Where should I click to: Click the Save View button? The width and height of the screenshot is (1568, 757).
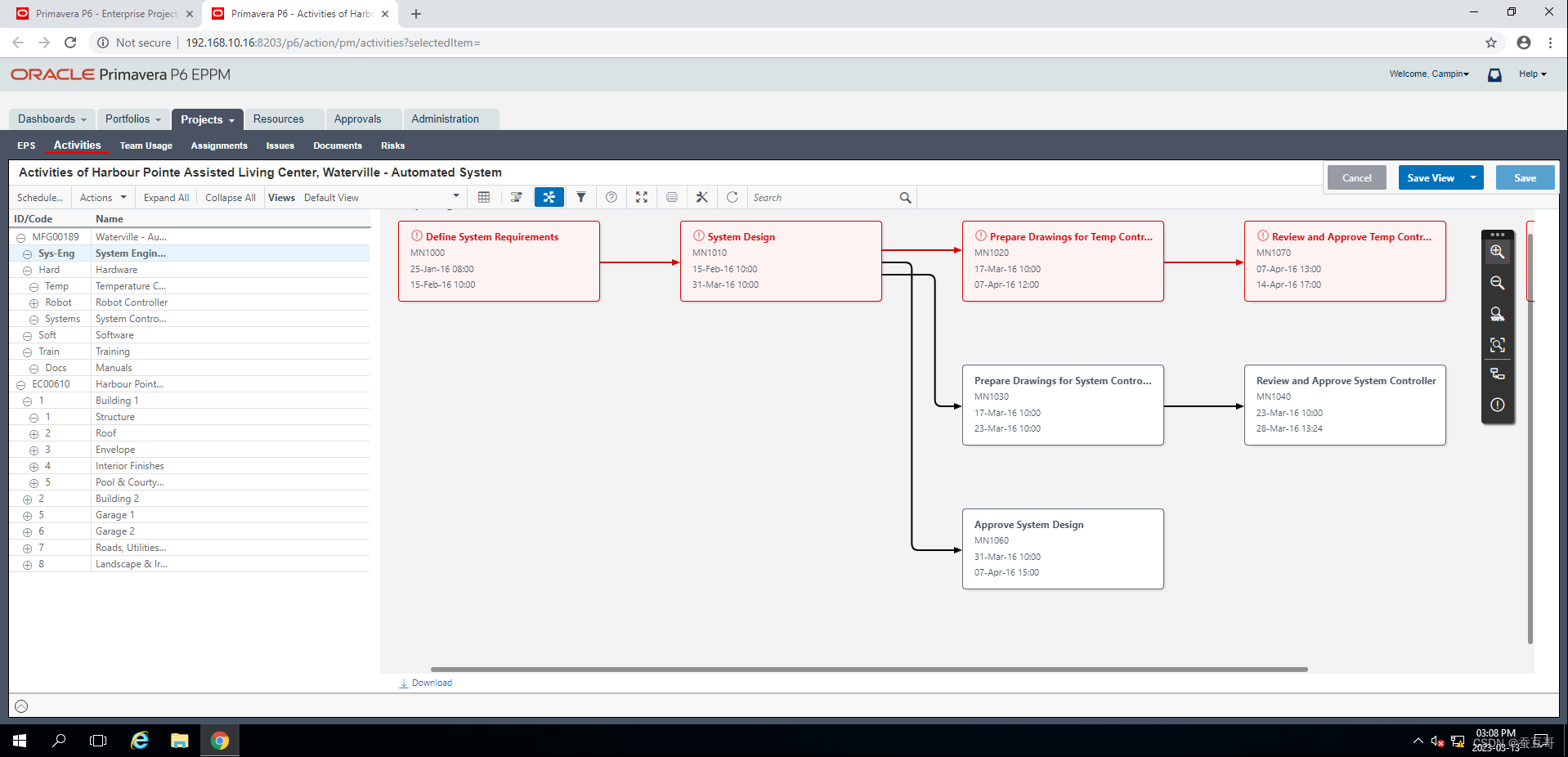pos(1431,177)
